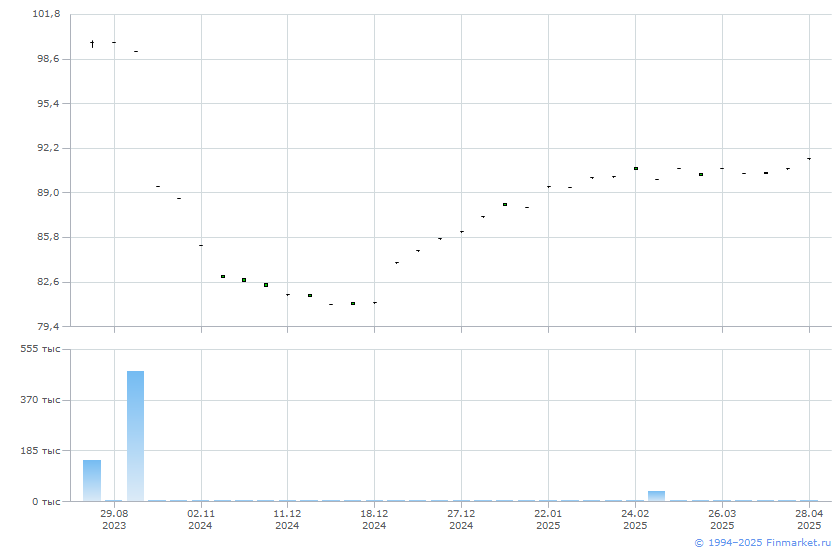The height and width of the screenshot is (550, 840).
Task: Click the '85,8' price axis label
Action: [49, 236]
